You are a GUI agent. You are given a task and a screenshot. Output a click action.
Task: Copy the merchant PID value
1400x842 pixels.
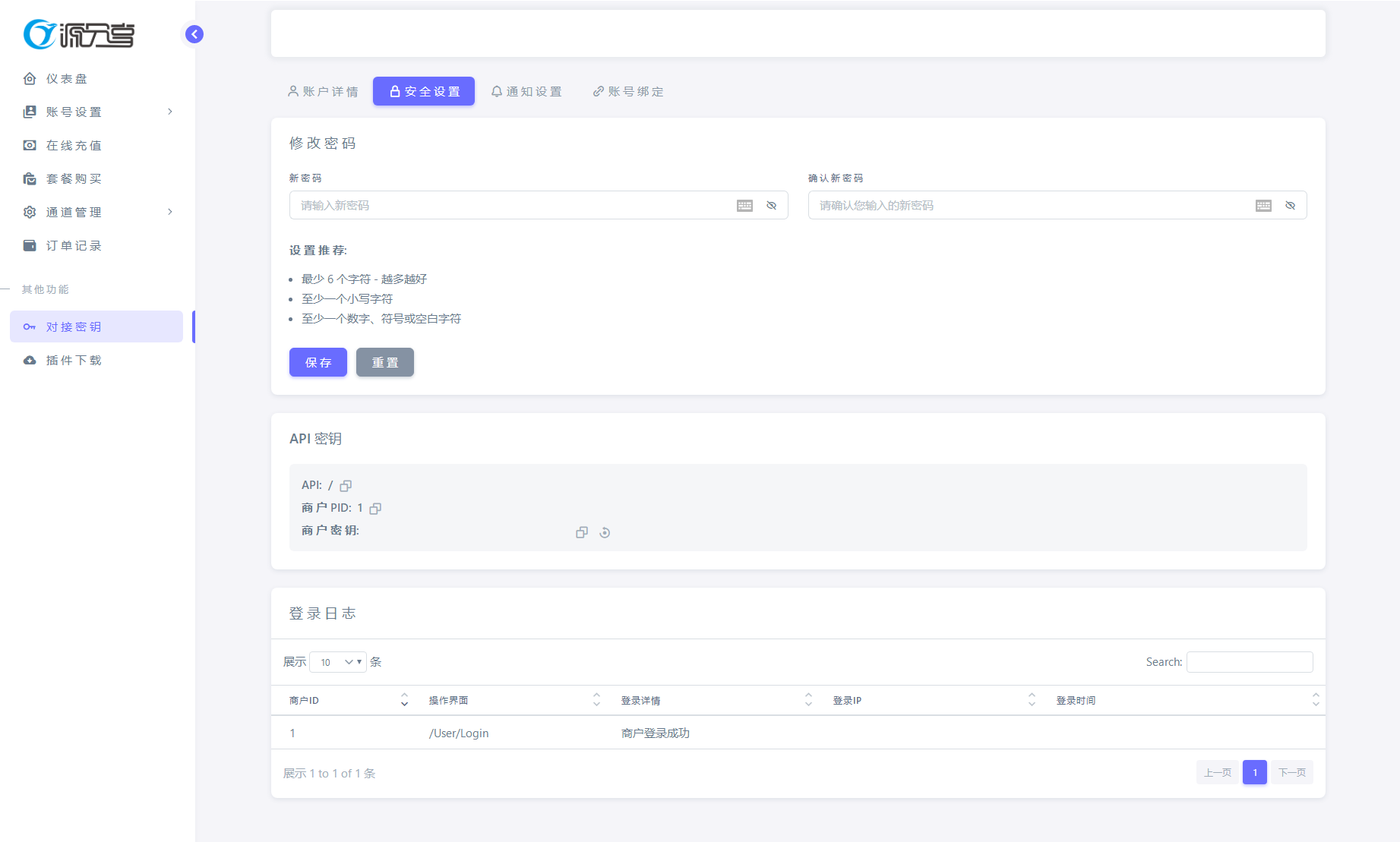coord(375,509)
